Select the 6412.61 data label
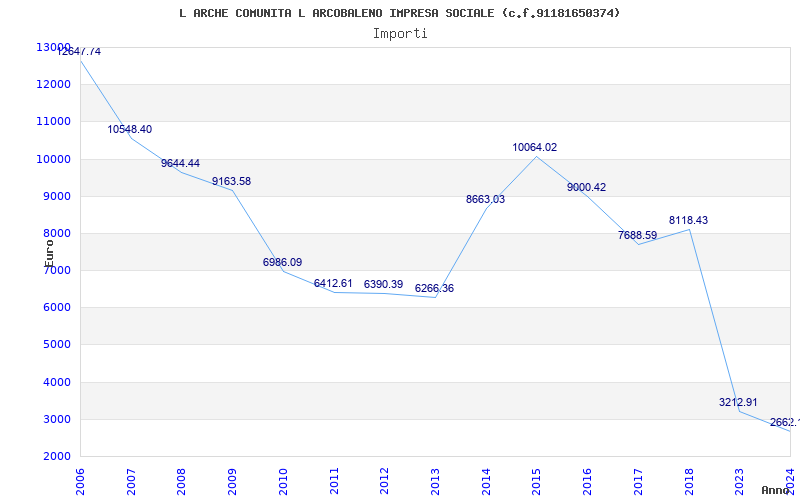800x500 pixels. tap(333, 283)
